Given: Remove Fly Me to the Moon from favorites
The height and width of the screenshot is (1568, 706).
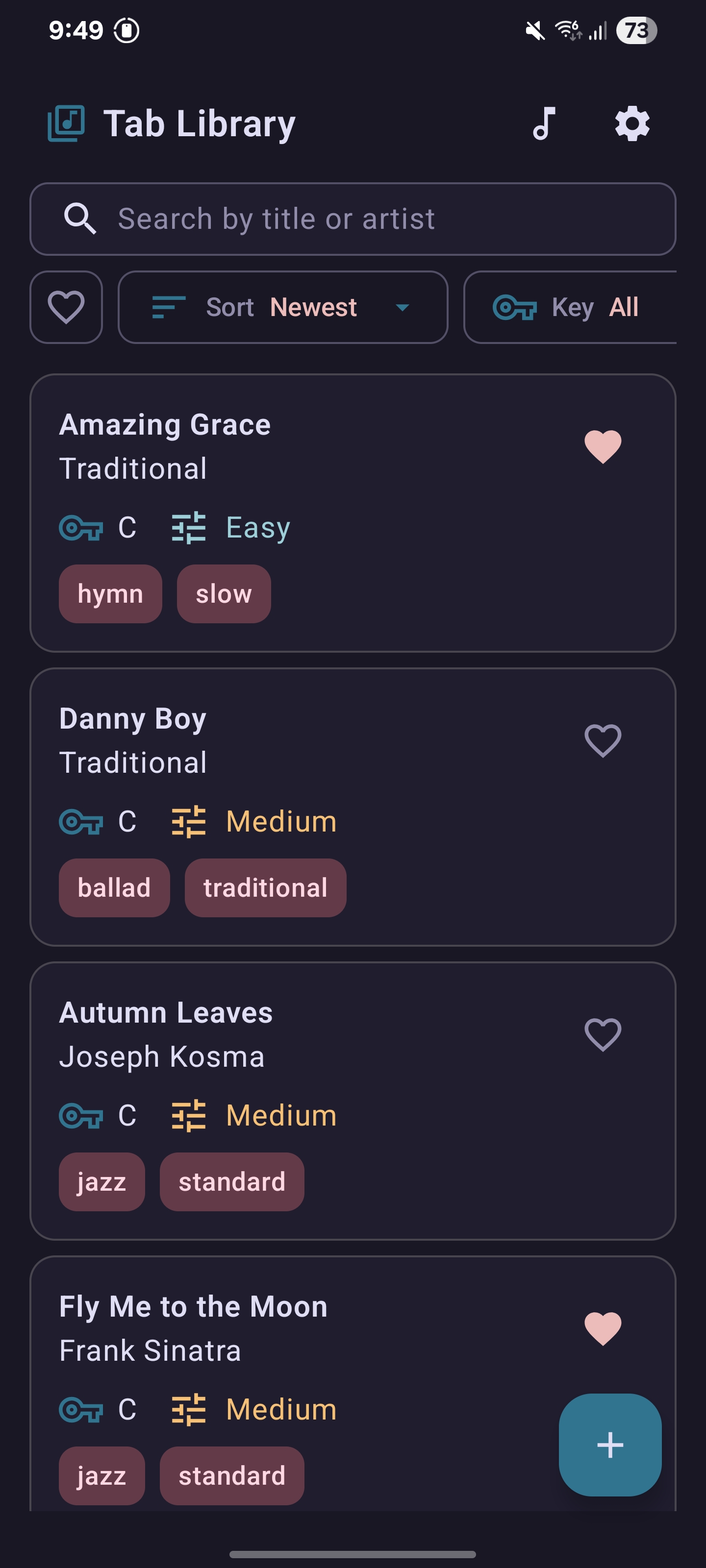Looking at the screenshot, I should pyautogui.click(x=603, y=1328).
